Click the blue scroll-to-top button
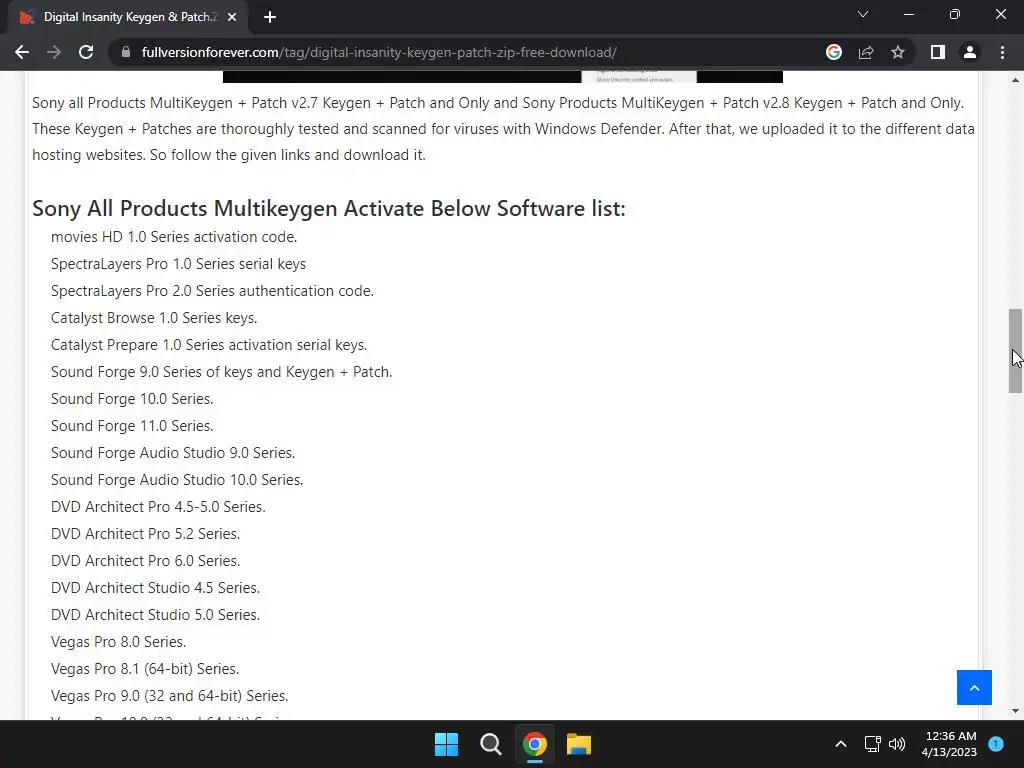The height and width of the screenshot is (768, 1024). [x=974, y=687]
